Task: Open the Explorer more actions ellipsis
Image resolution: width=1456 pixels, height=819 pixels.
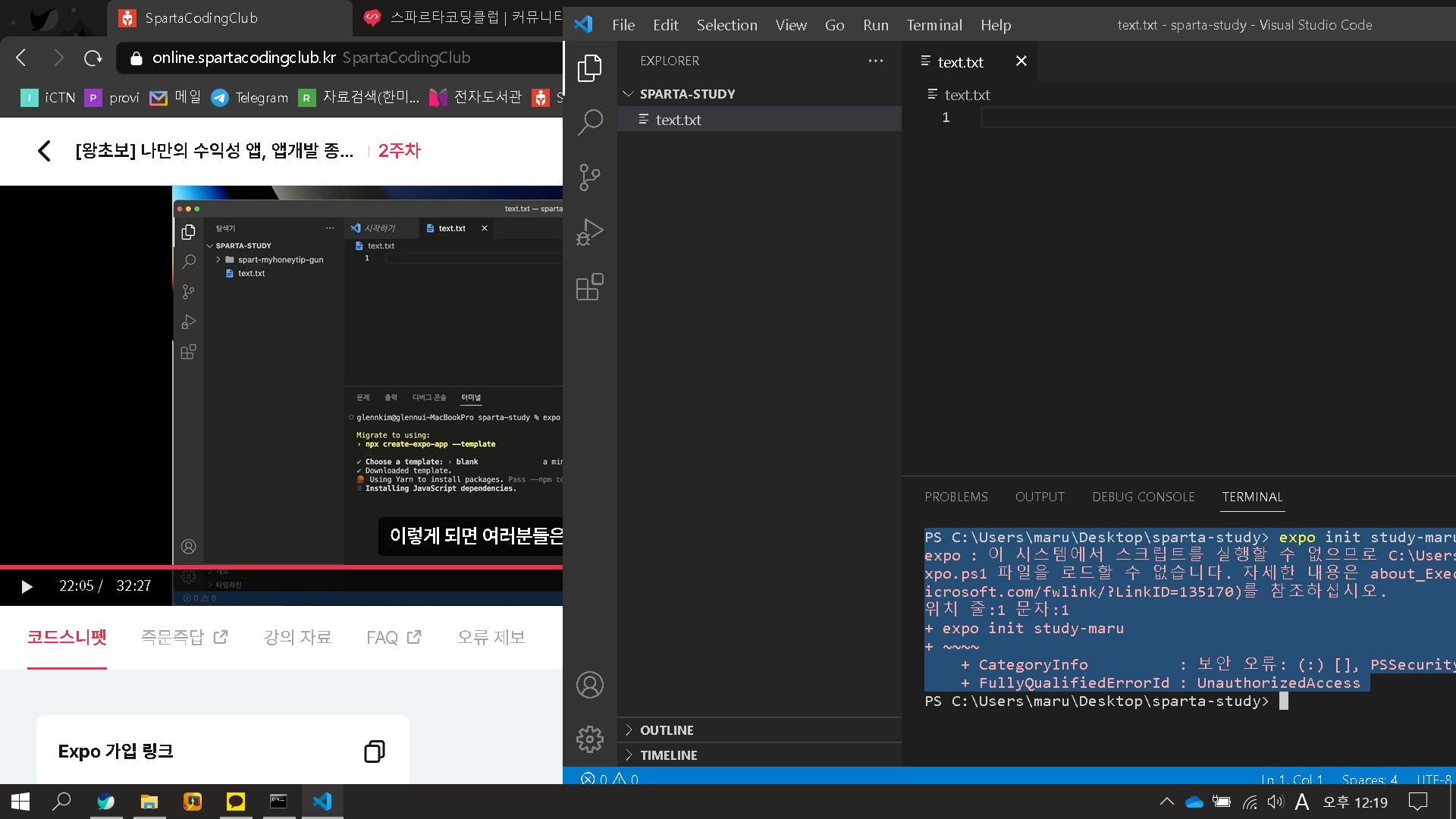Action: pos(876,61)
